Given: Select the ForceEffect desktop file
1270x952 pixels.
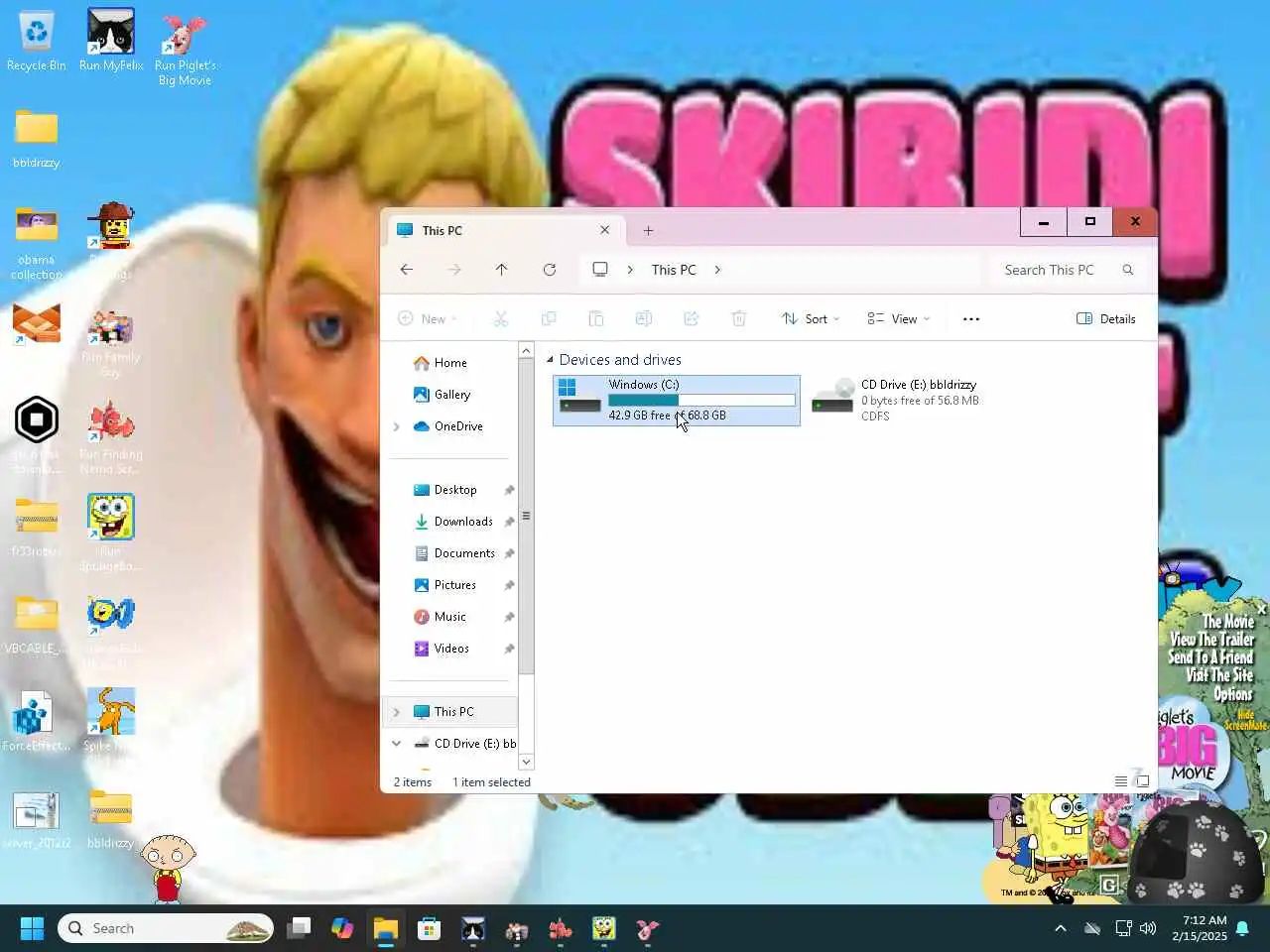Looking at the screenshot, I should click(x=37, y=721).
